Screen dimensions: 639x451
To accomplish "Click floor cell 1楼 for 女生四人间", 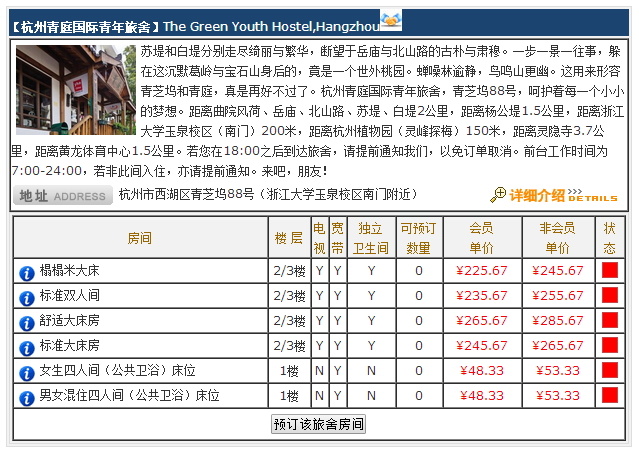I will [289, 371].
